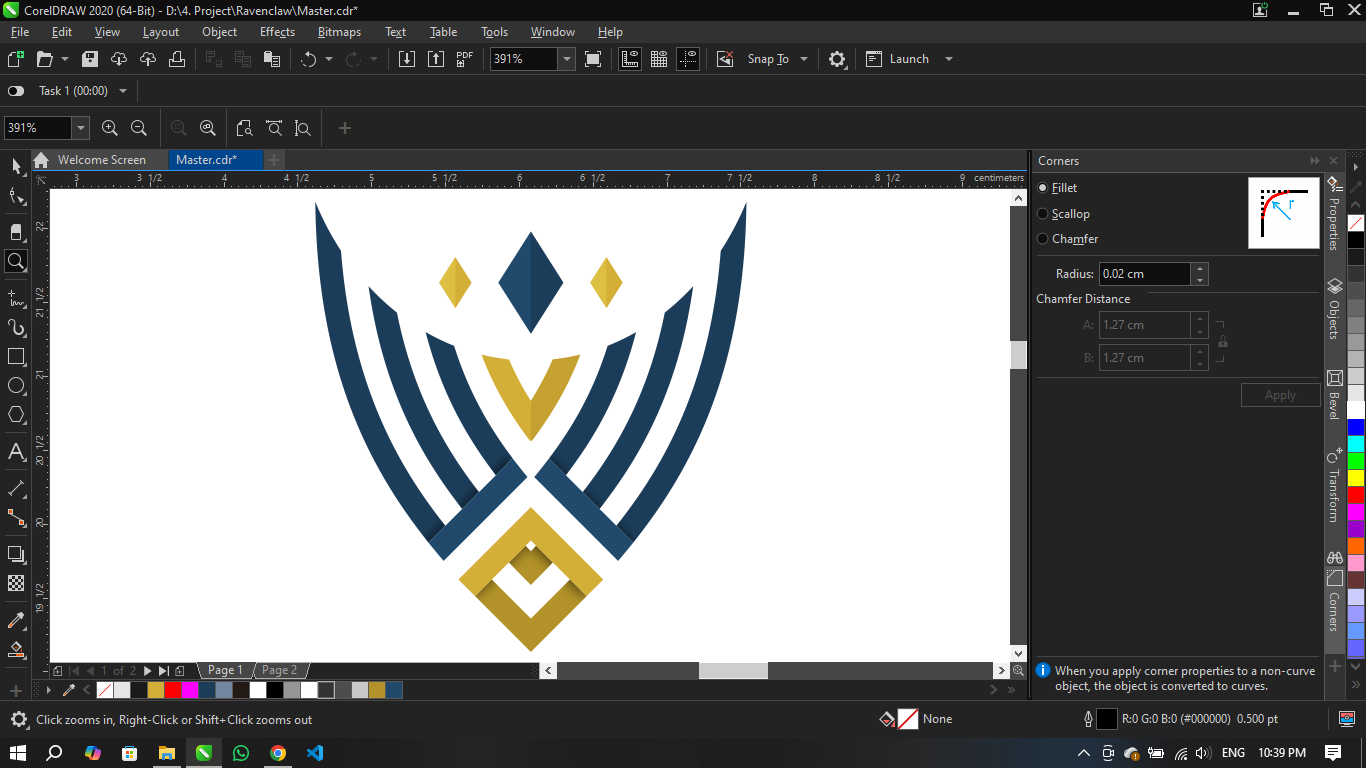Select the Scallop radio option
This screenshot has width=1366, height=768.
pos(1043,214)
